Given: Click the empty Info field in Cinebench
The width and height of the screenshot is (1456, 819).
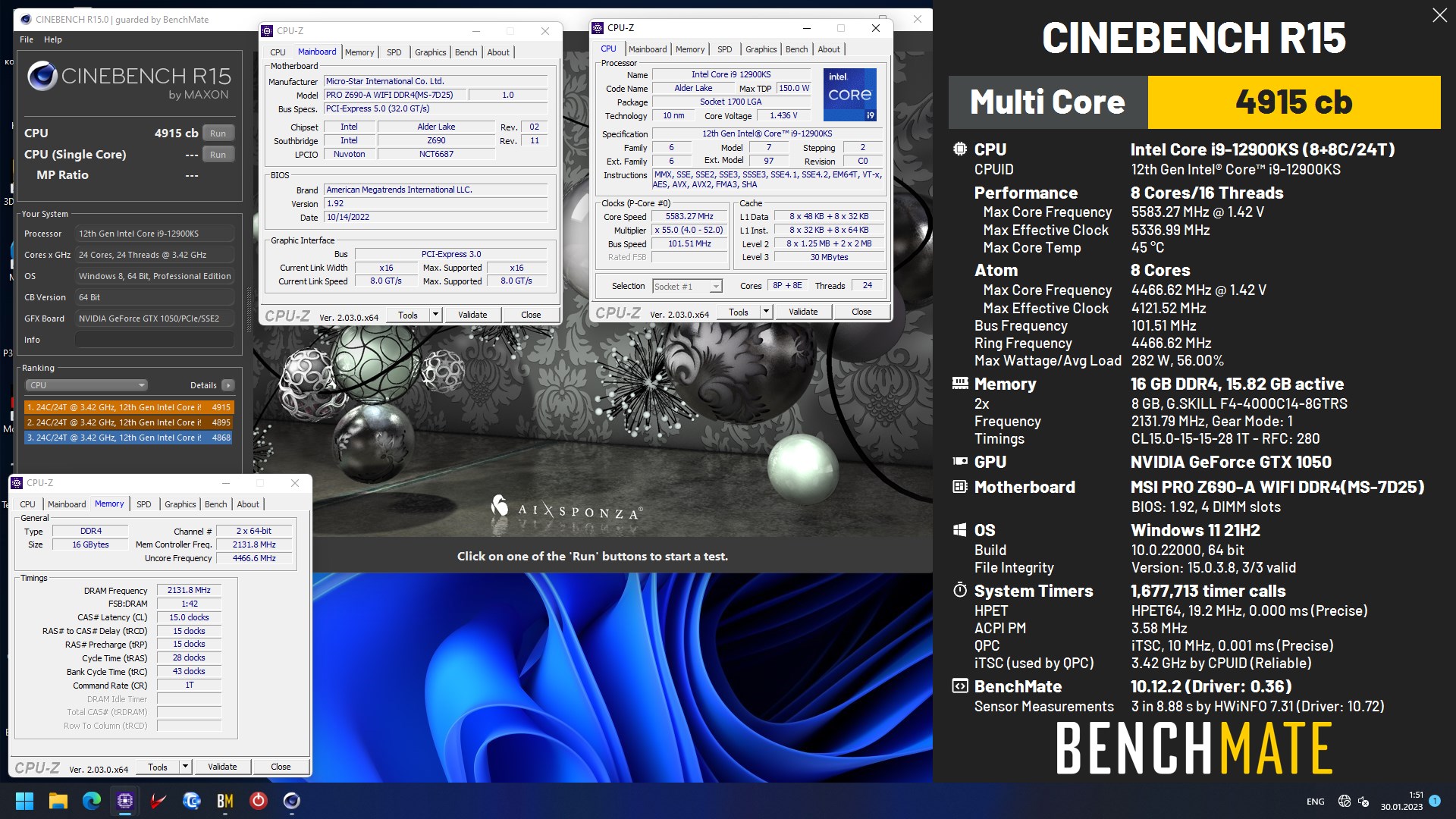Looking at the screenshot, I should tap(155, 340).
